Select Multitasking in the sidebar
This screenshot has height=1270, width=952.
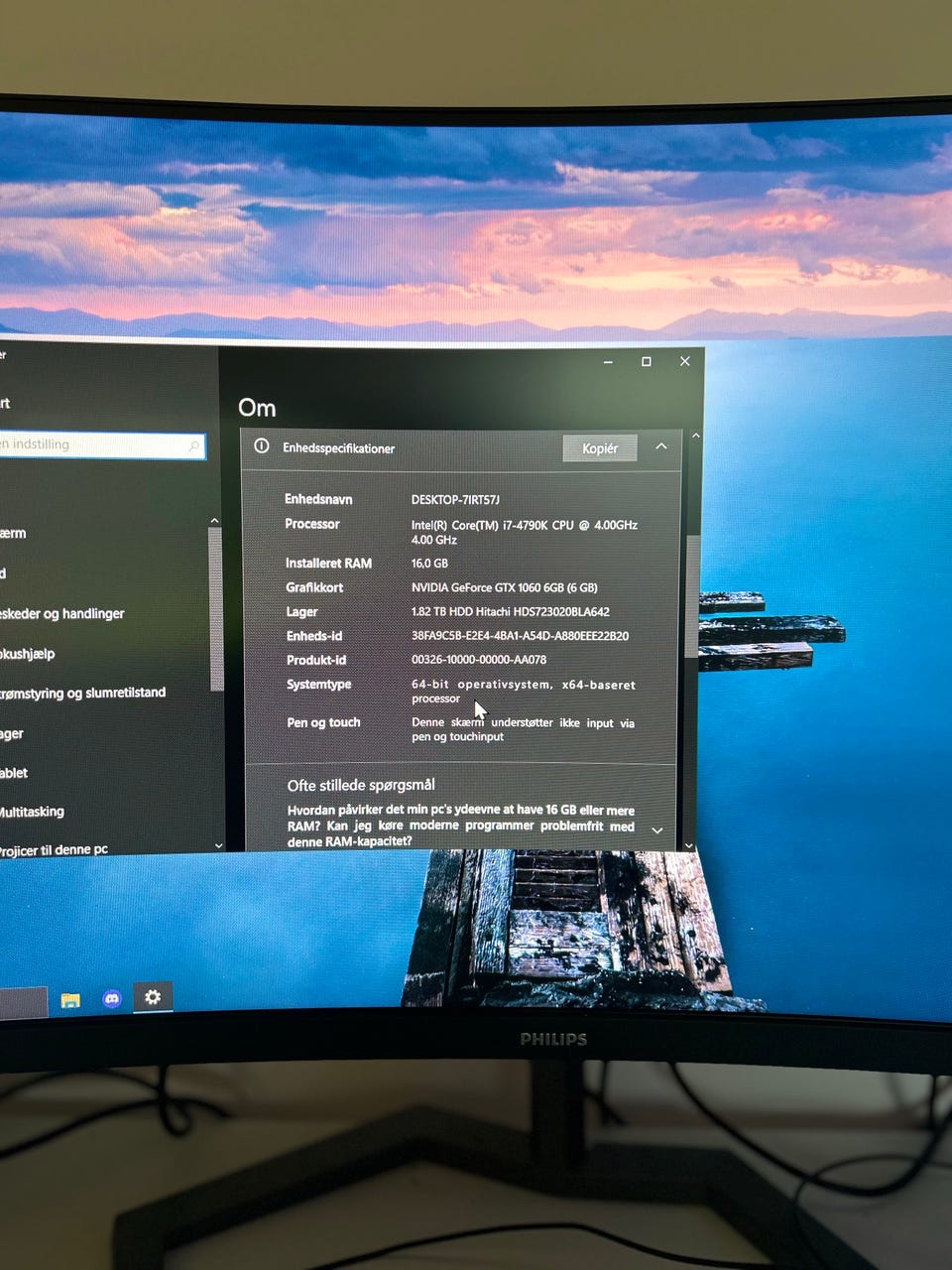[32, 812]
